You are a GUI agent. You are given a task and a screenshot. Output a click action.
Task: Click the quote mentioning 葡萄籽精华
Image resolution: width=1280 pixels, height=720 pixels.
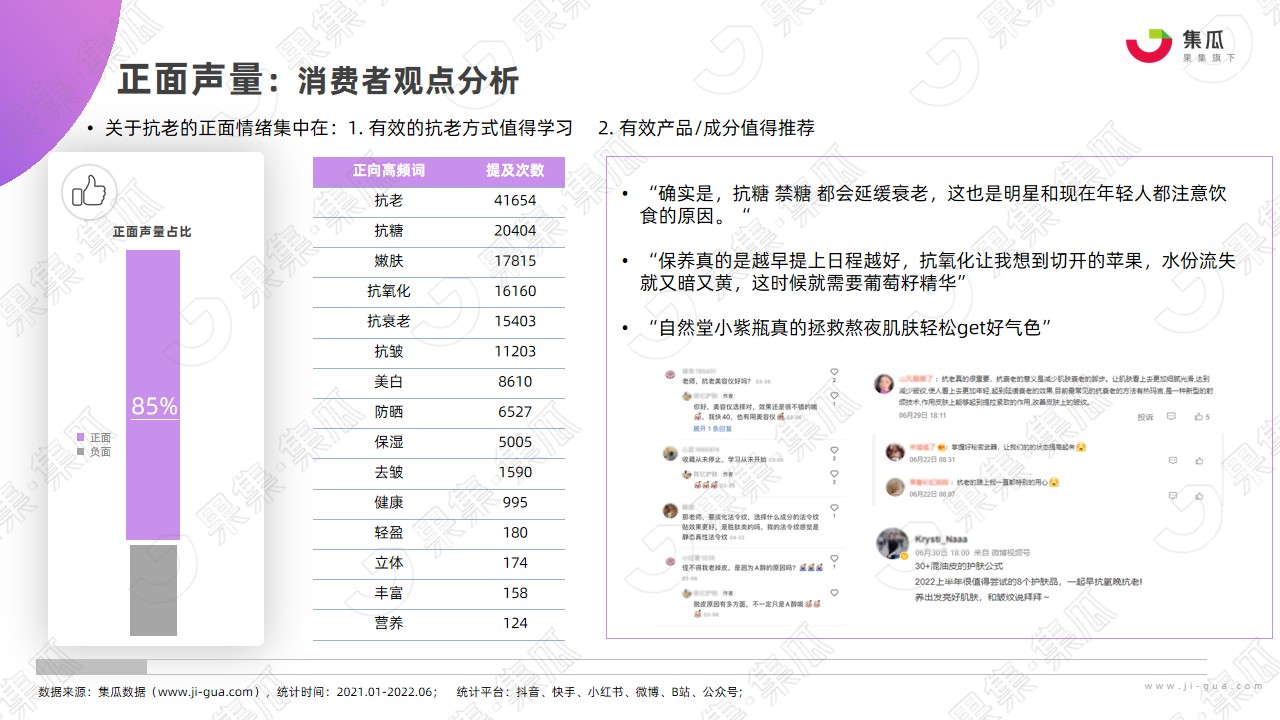[x=938, y=272]
